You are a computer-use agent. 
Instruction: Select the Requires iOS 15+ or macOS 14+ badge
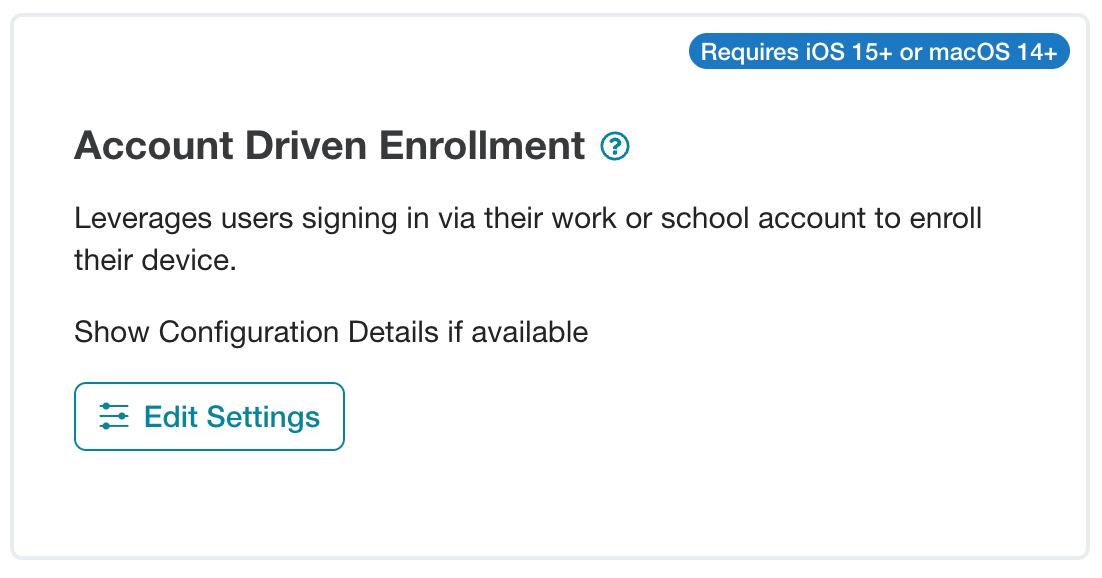[x=879, y=51]
